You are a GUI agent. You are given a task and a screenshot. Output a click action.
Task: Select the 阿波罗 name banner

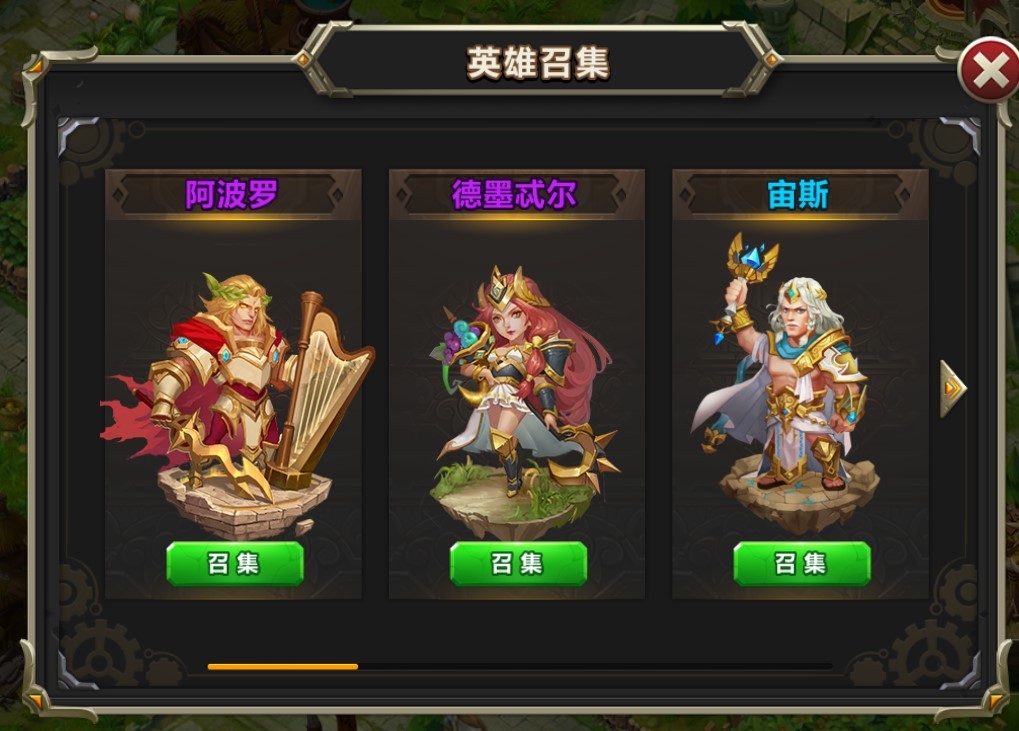click(233, 194)
